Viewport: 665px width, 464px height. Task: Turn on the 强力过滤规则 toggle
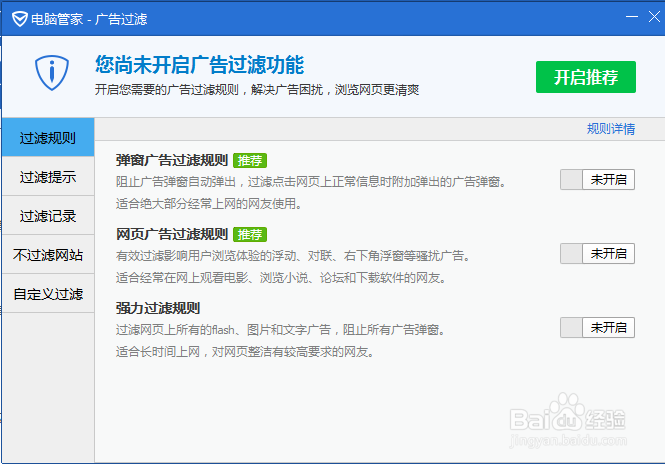pyautogui.click(x=597, y=327)
